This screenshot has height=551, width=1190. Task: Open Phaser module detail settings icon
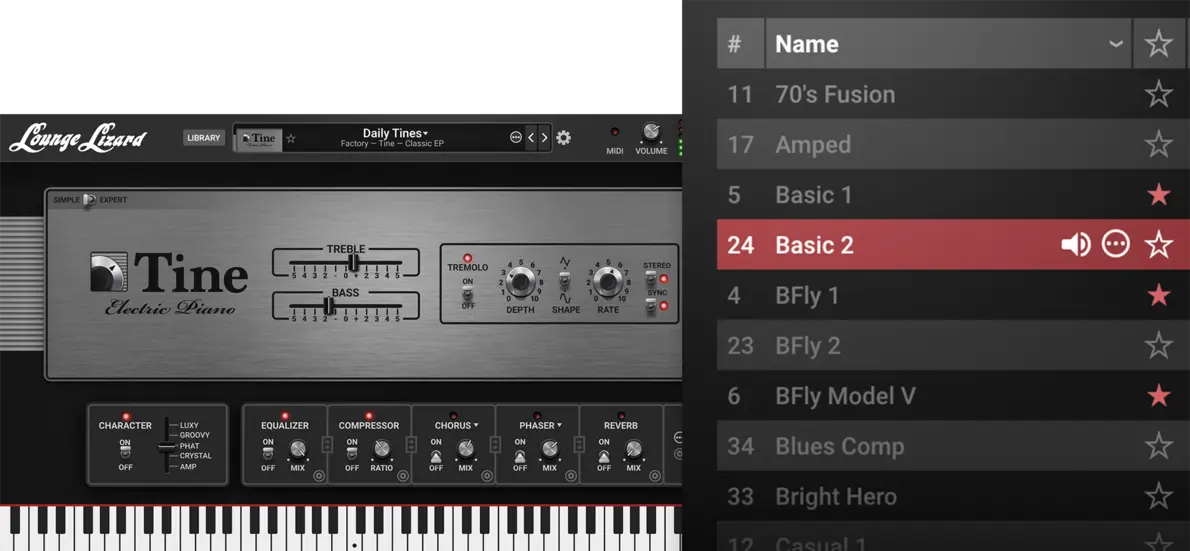pos(570,476)
